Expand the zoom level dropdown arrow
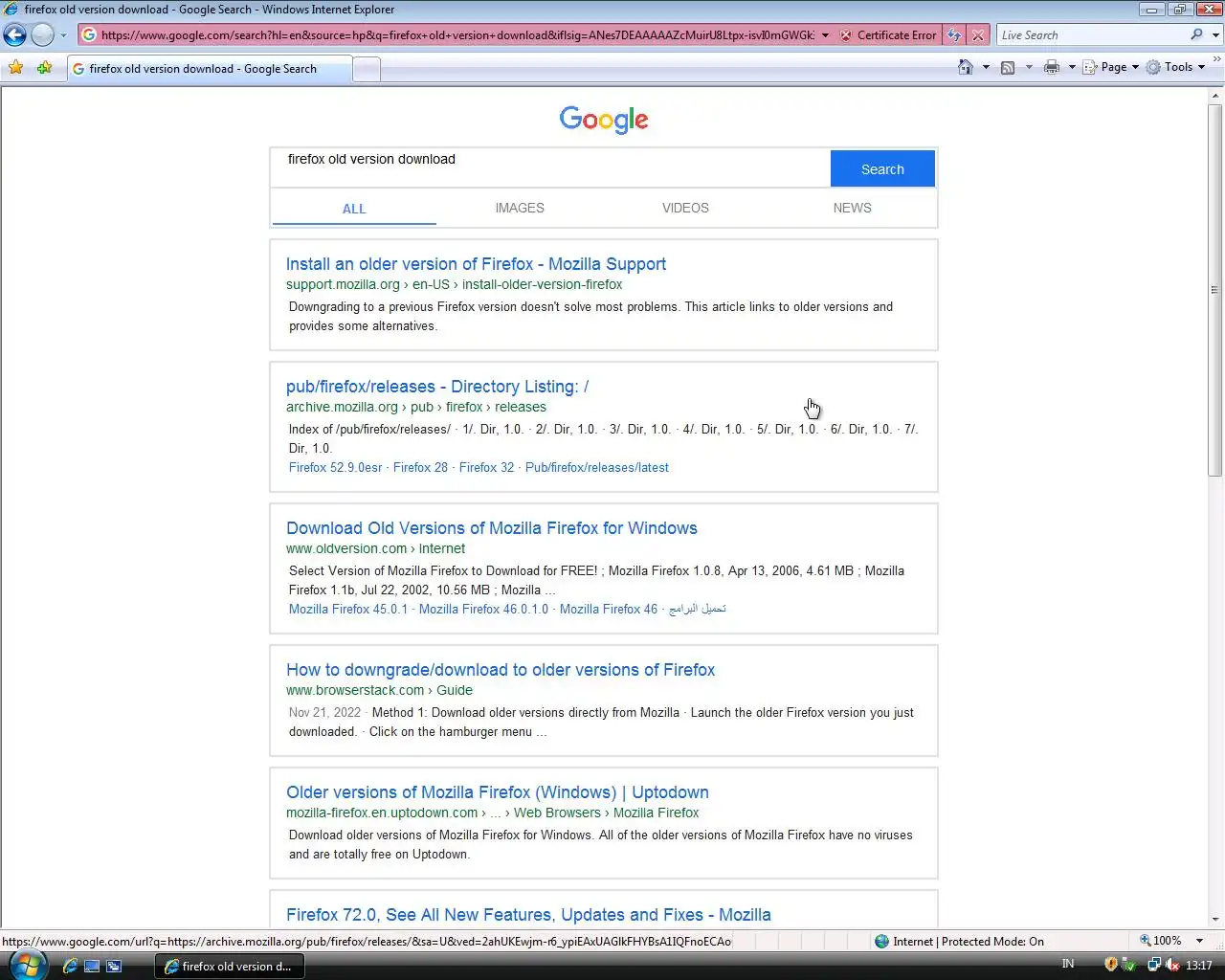Viewport: 1225px width, 980px height. [x=1199, y=941]
